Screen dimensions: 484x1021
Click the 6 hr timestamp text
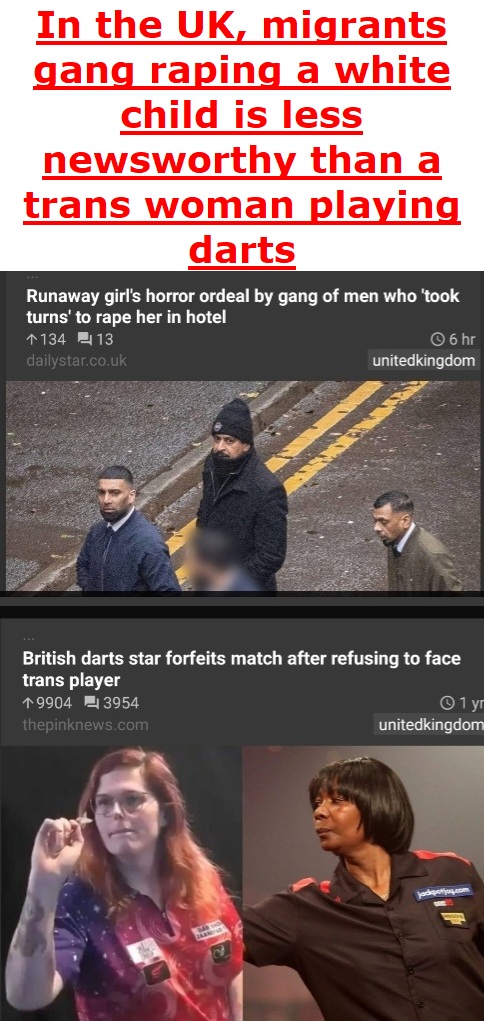(462, 339)
